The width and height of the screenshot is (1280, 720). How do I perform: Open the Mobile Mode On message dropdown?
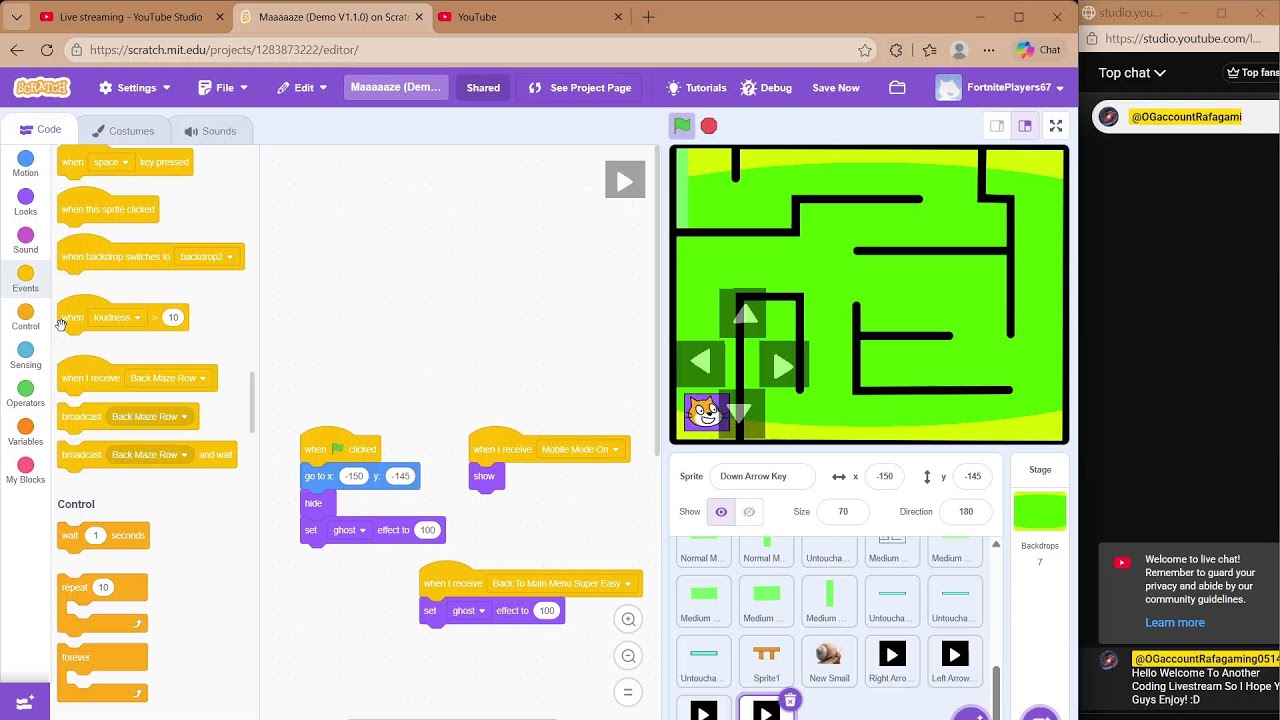click(x=580, y=450)
